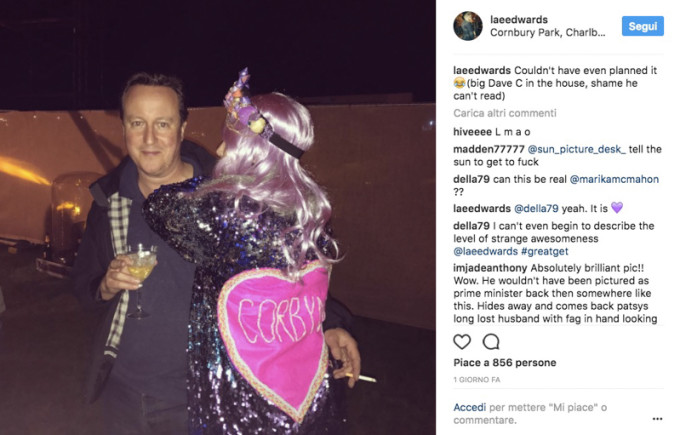Open the @sun_picture_desk_ mention

[576, 149]
